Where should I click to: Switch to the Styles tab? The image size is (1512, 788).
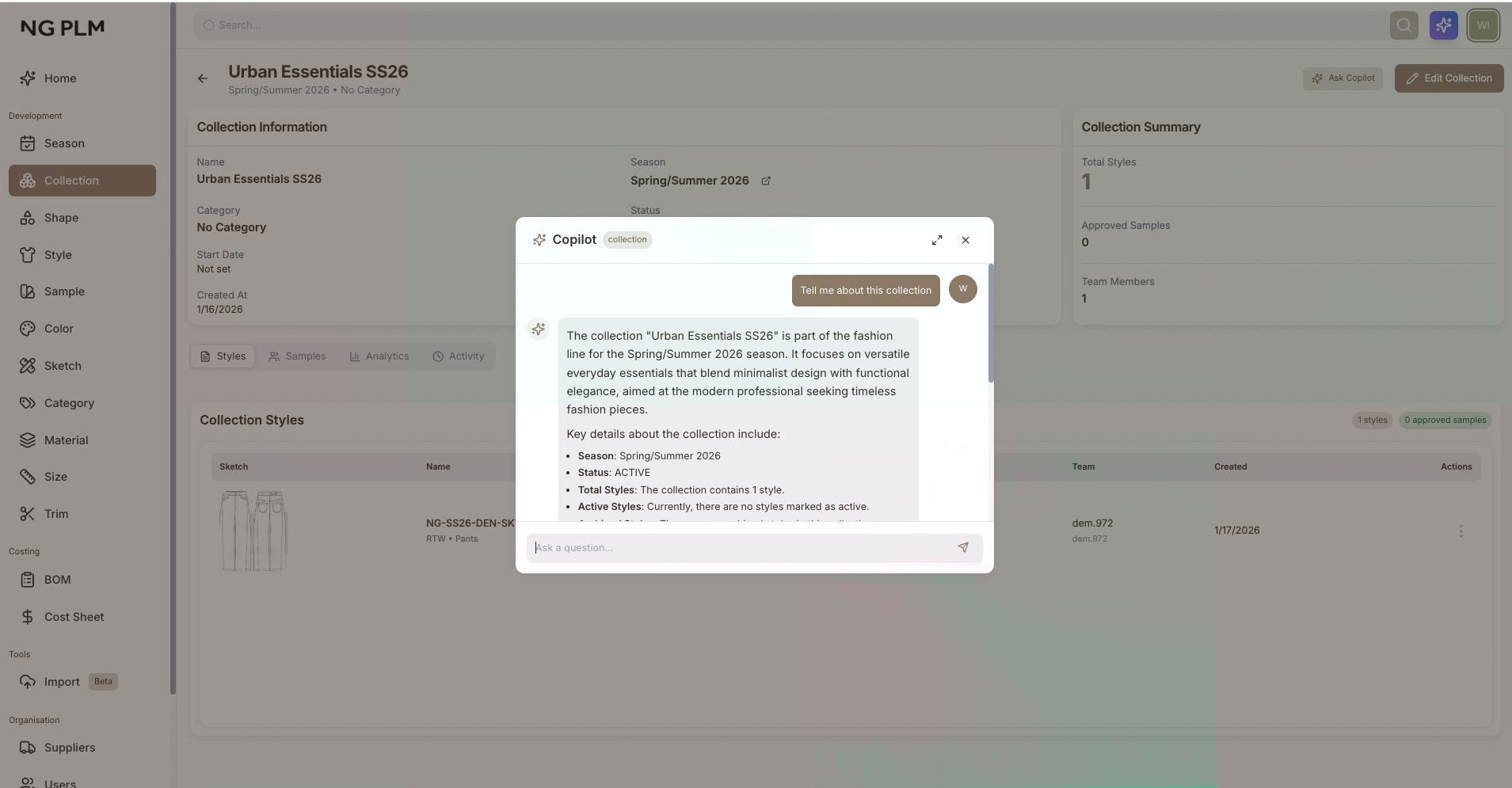click(223, 356)
